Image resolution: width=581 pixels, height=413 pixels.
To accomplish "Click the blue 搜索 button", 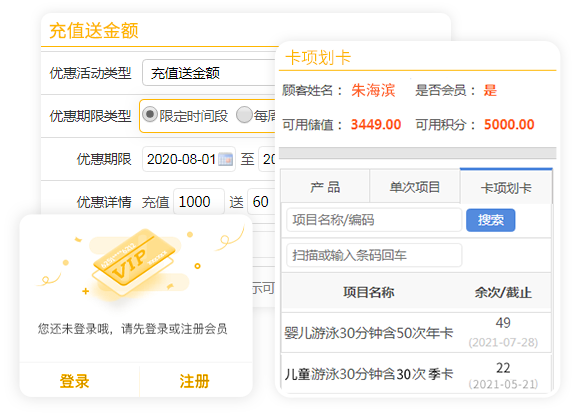I will 490,220.
